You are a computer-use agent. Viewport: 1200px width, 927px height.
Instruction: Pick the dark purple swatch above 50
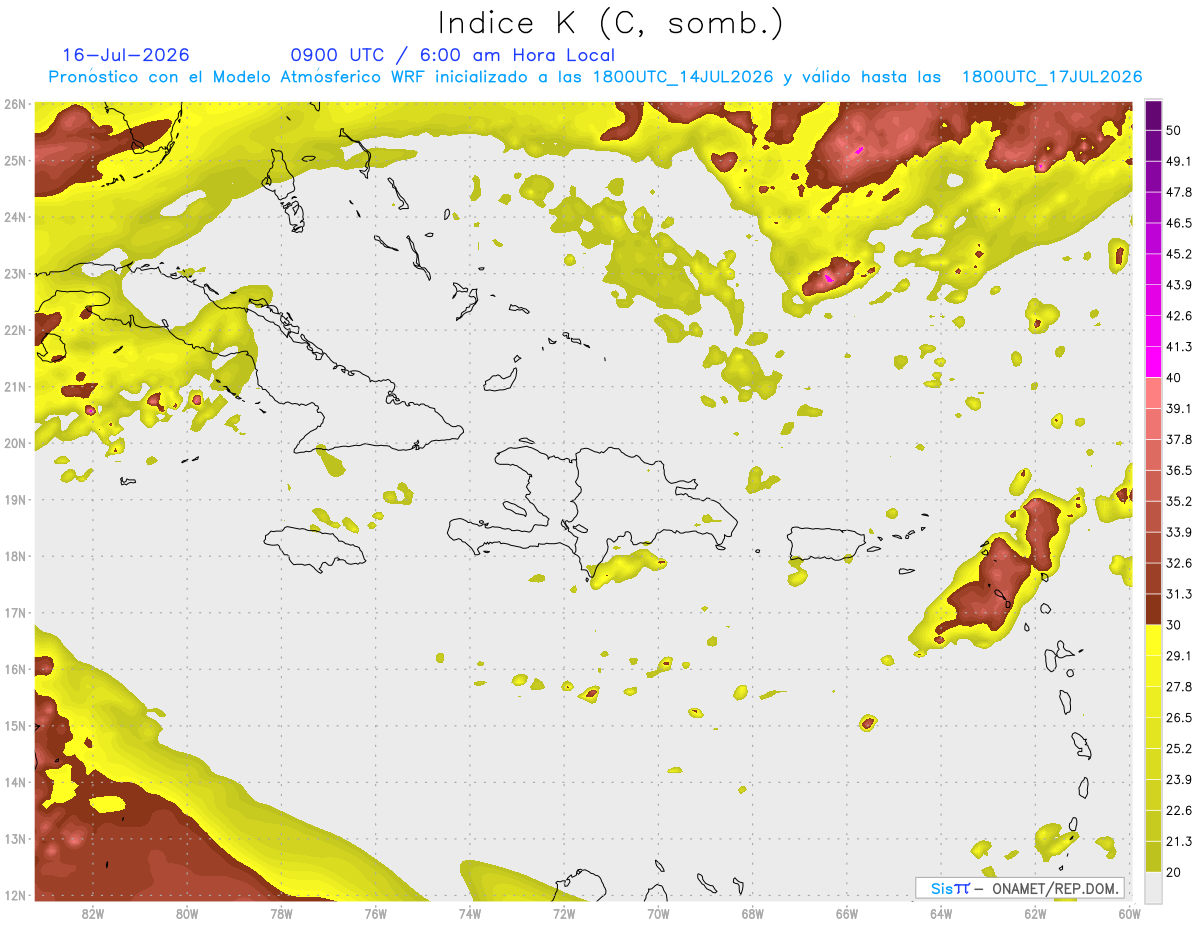[1153, 116]
